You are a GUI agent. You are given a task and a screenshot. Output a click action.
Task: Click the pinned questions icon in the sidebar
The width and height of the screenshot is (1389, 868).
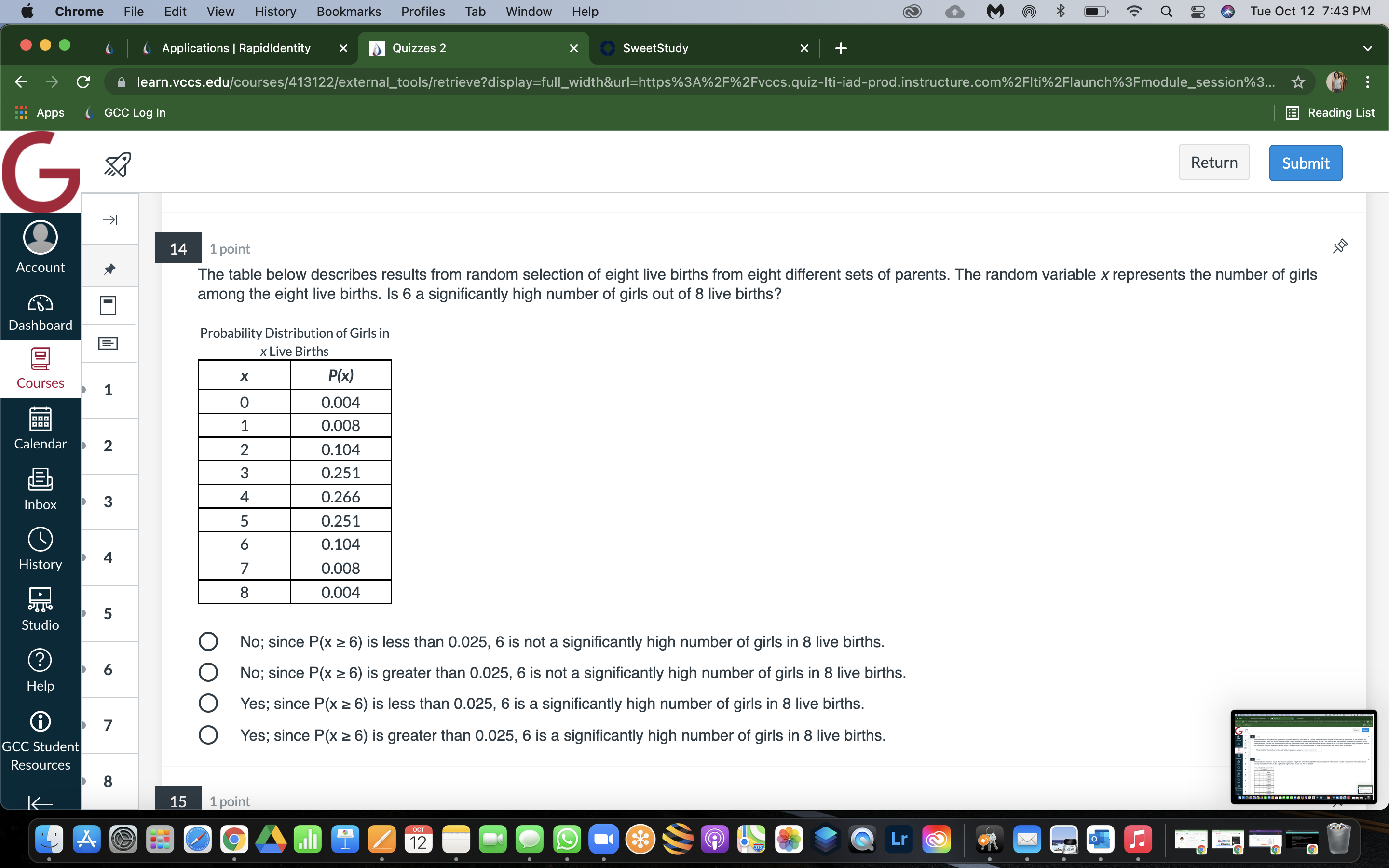[x=109, y=269]
